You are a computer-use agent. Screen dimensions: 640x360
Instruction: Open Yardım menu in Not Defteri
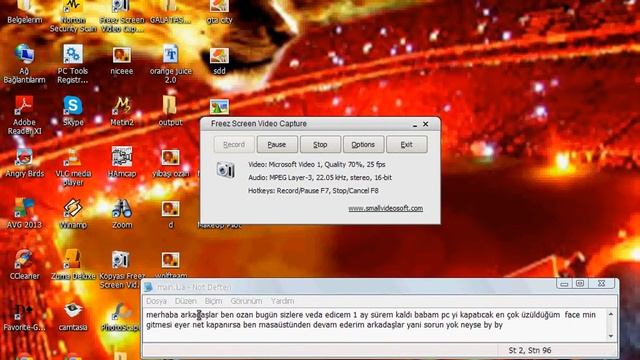(x=282, y=301)
